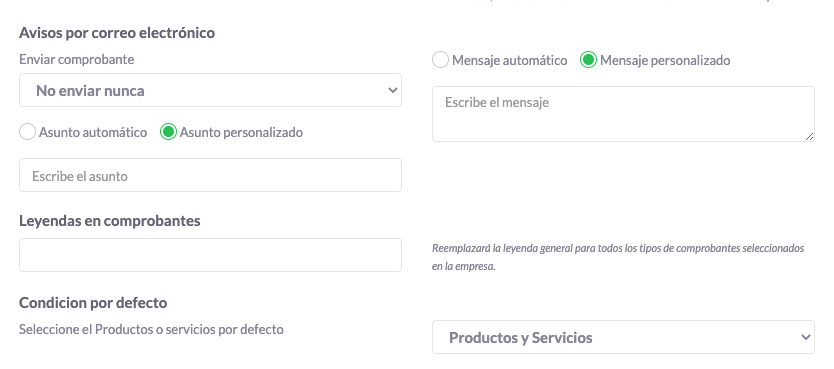Enable the Mensaje automático radio circle
This screenshot has width=834, height=369.
click(440, 60)
